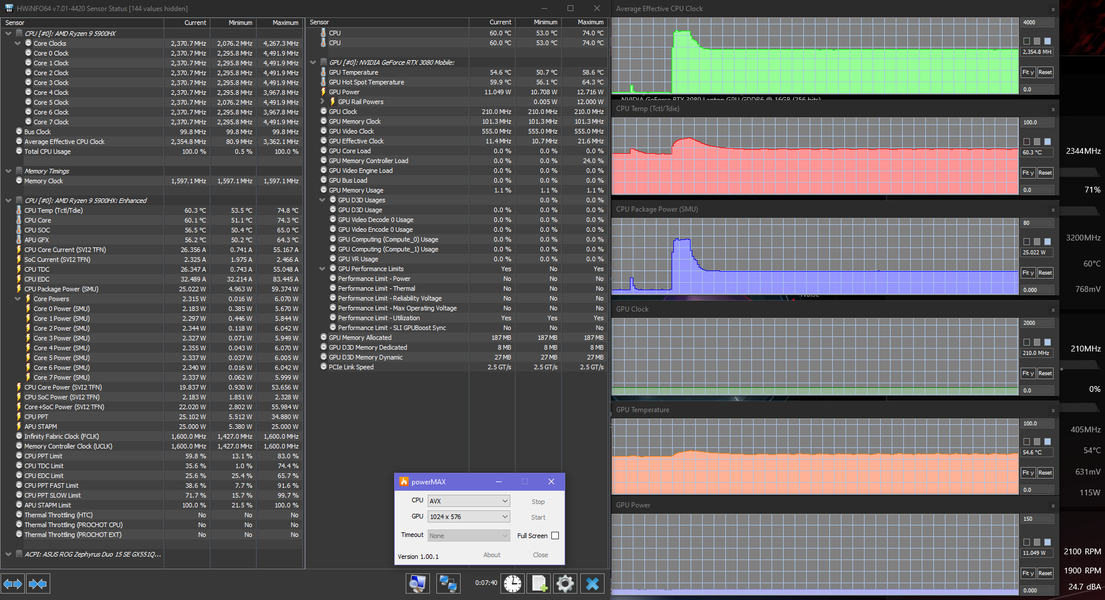Click the expand columns double-arrow icon
Image resolution: width=1105 pixels, height=600 pixels.
pyautogui.click(x=13, y=583)
